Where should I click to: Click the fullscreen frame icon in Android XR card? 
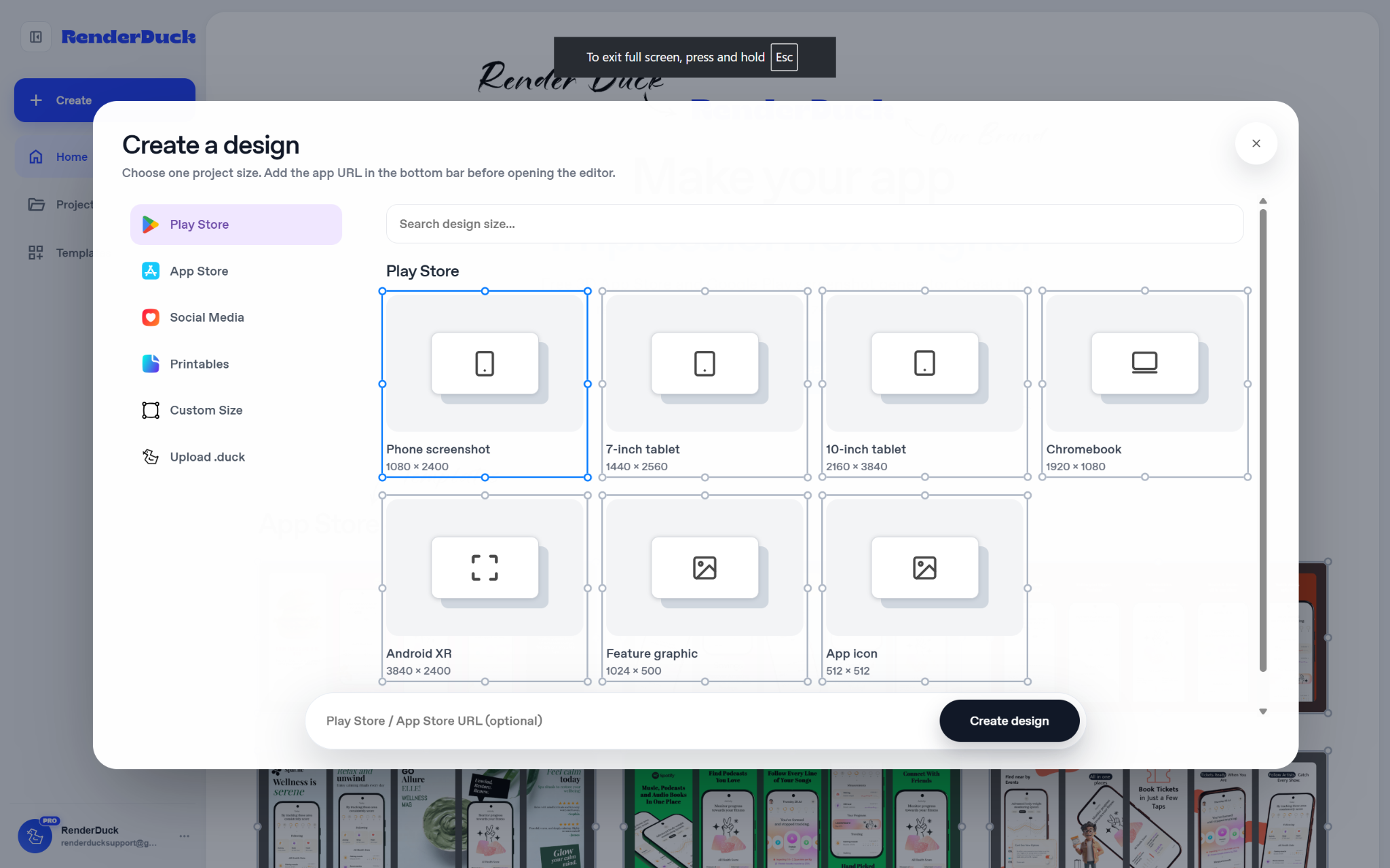pos(485,567)
